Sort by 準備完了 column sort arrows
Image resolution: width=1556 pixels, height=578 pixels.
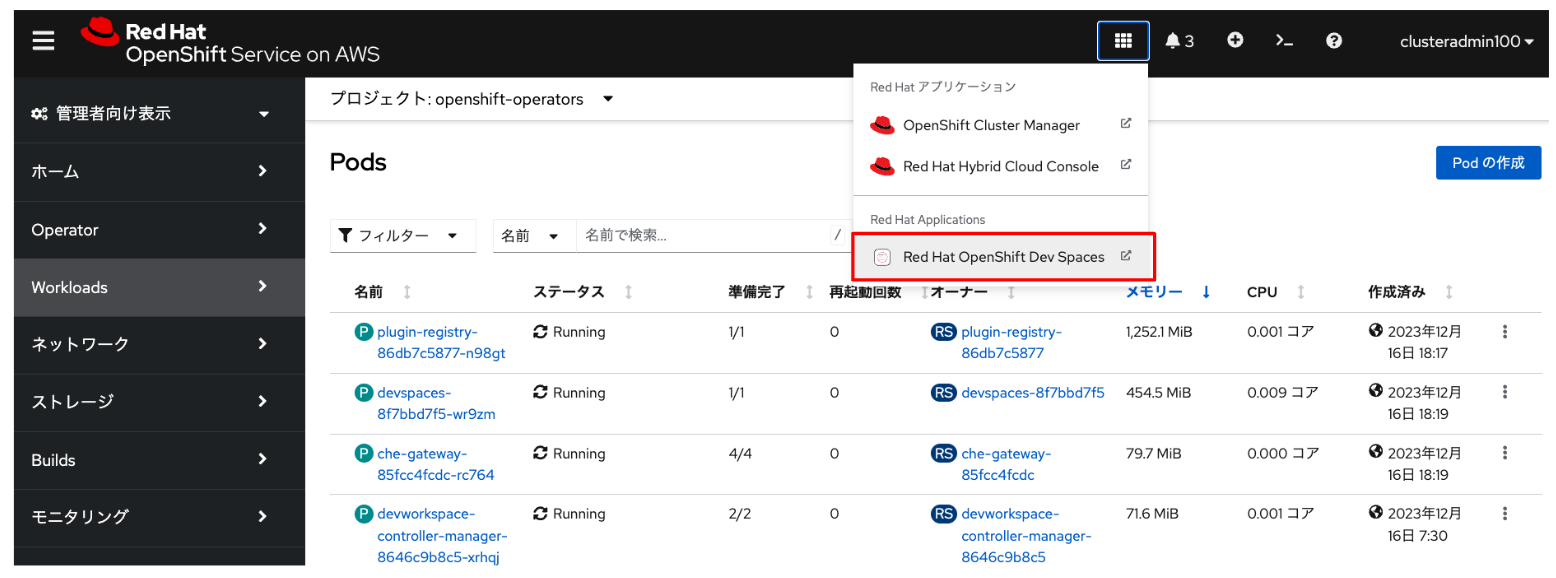(x=808, y=292)
